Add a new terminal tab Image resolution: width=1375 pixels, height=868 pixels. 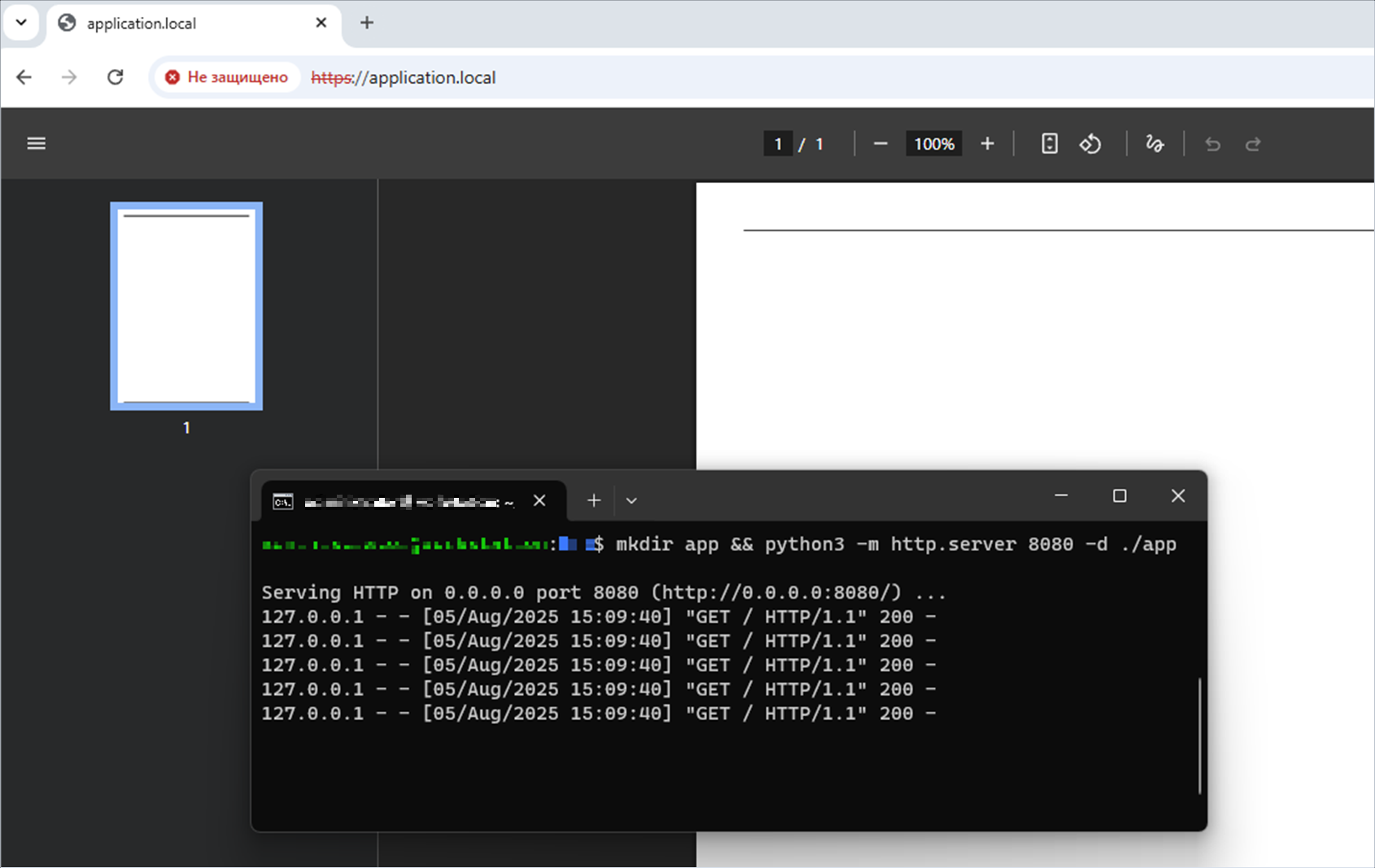(x=594, y=500)
